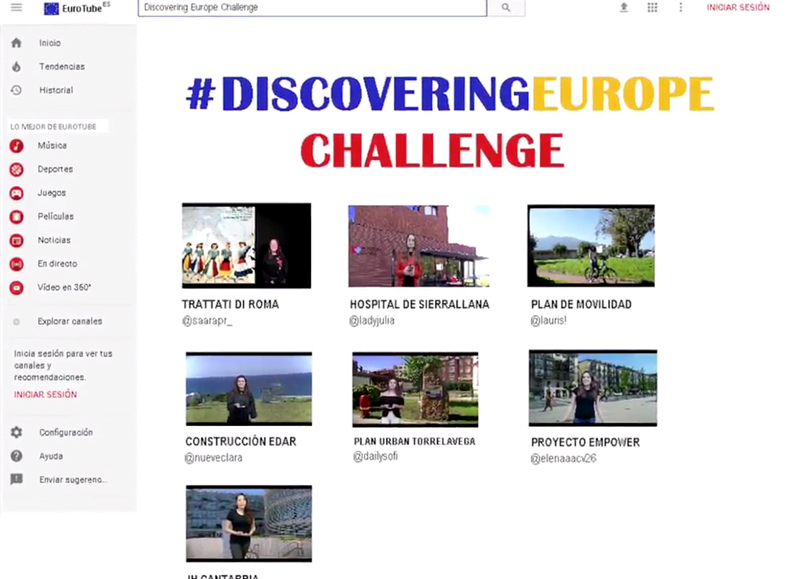The height and width of the screenshot is (579, 800).
Task: Click the search text field
Action: pyautogui.click(x=312, y=8)
